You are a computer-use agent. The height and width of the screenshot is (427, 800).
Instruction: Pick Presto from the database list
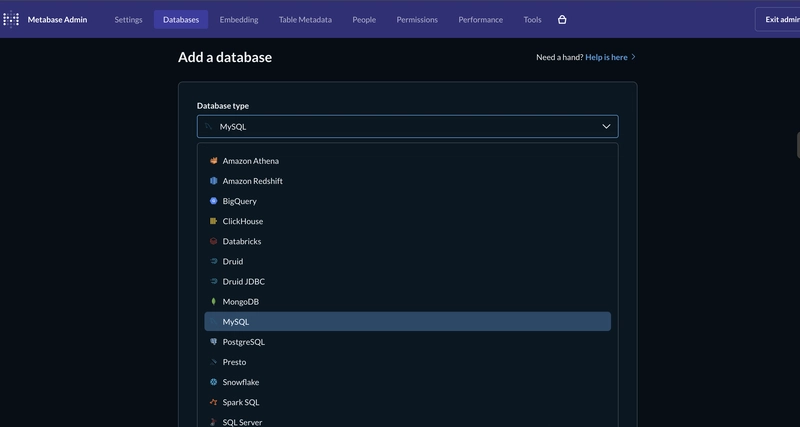(234, 362)
